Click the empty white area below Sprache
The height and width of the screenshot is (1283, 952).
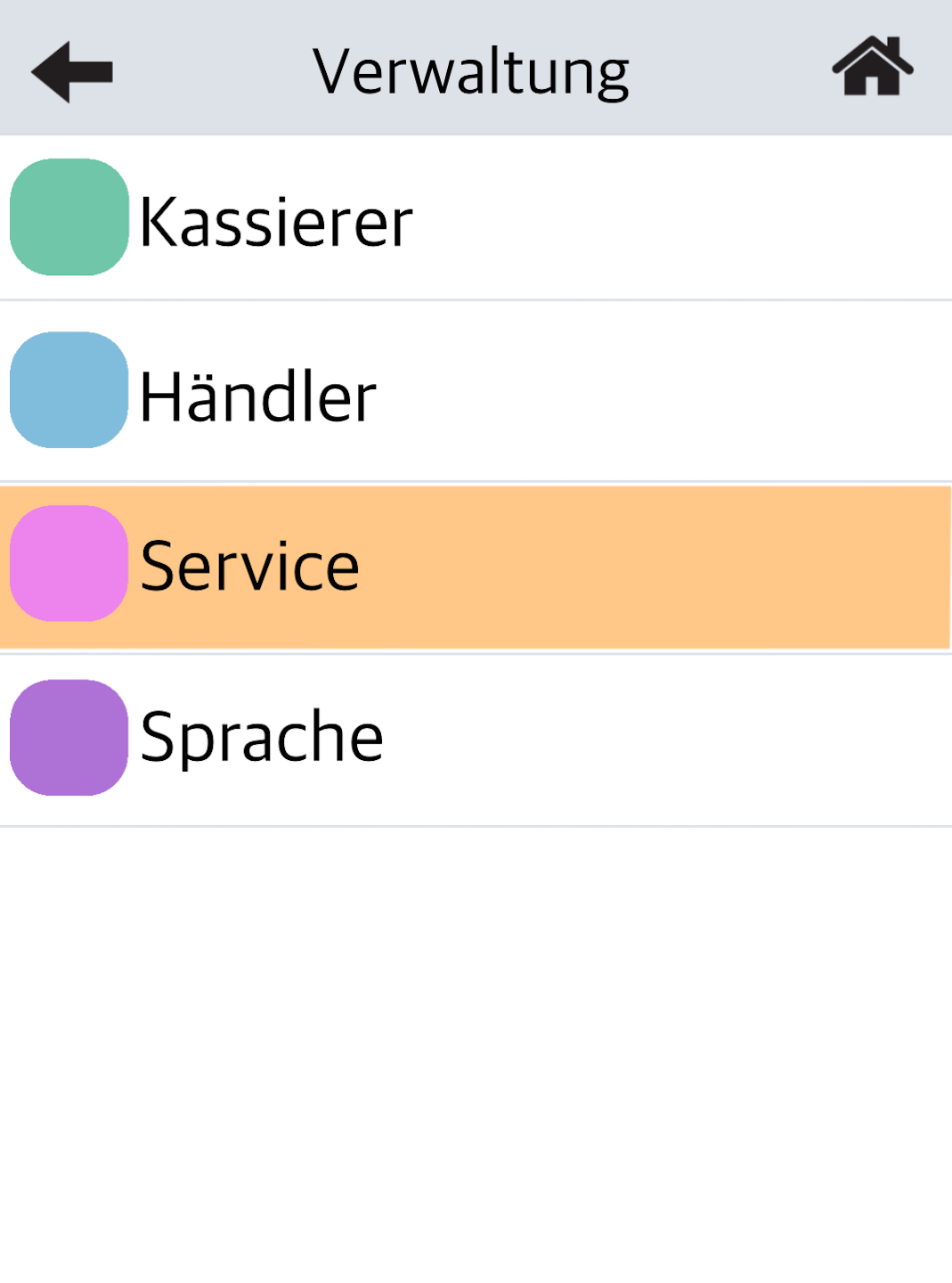(476, 1055)
